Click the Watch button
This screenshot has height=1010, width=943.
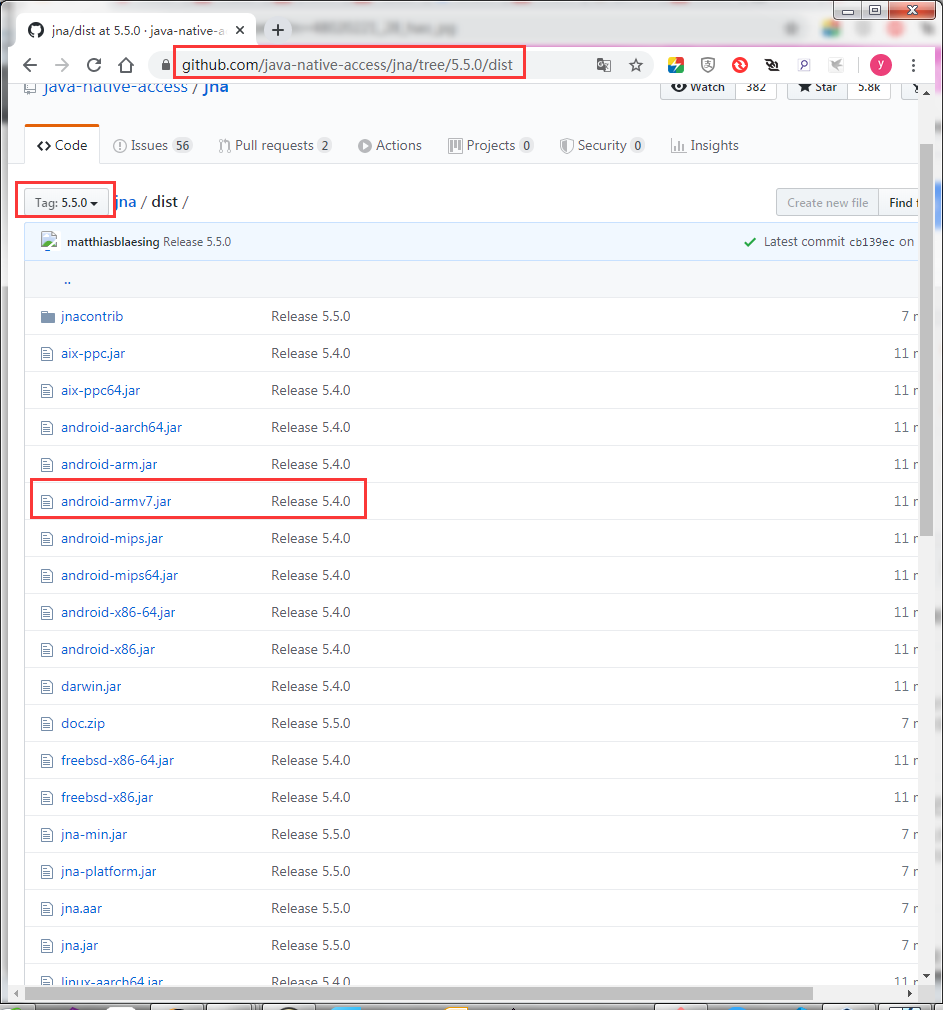tap(698, 88)
